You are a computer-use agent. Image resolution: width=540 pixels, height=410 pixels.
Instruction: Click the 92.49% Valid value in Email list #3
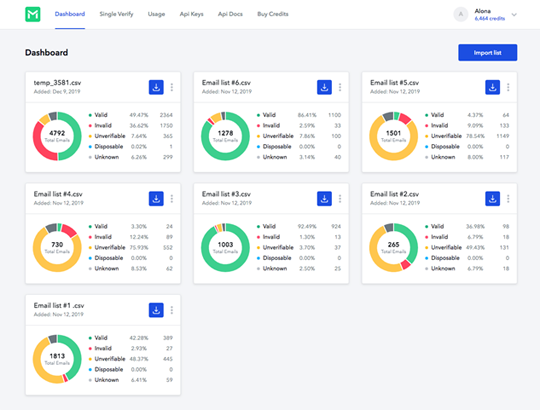click(x=307, y=227)
